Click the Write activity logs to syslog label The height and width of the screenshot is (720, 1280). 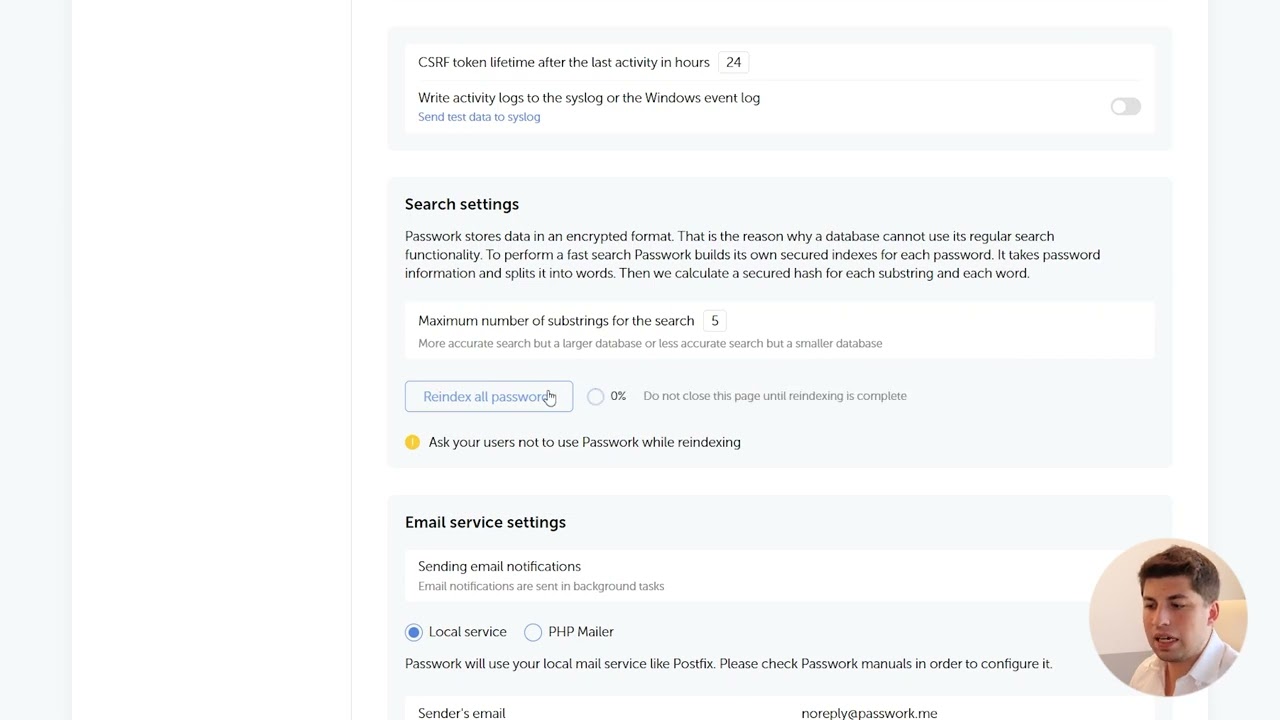click(x=589, y=98)
